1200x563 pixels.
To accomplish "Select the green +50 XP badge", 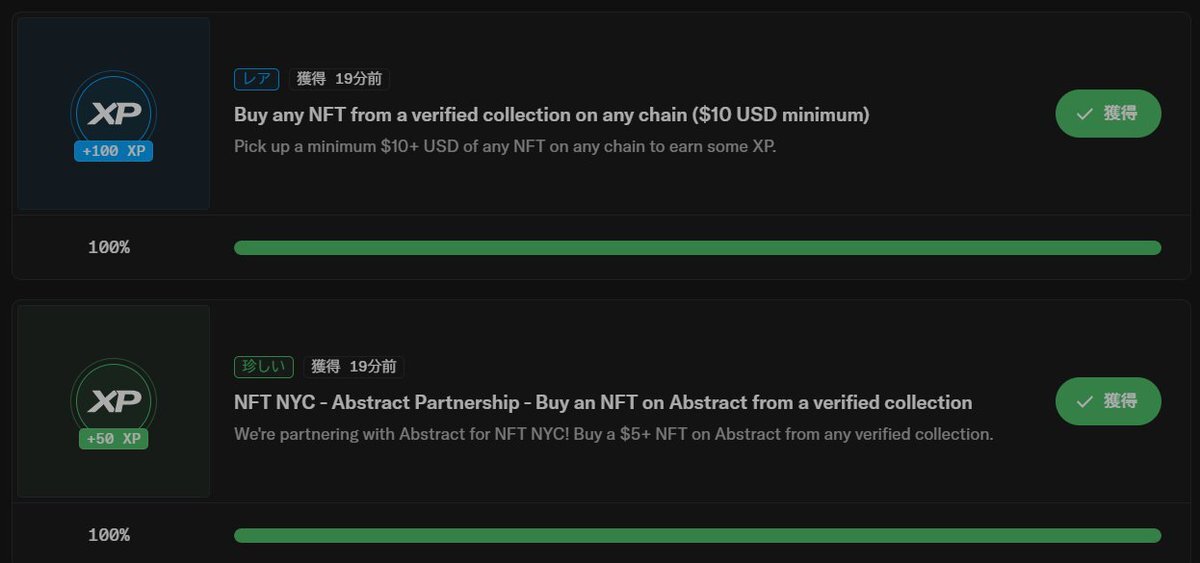I will pos(114,438).
